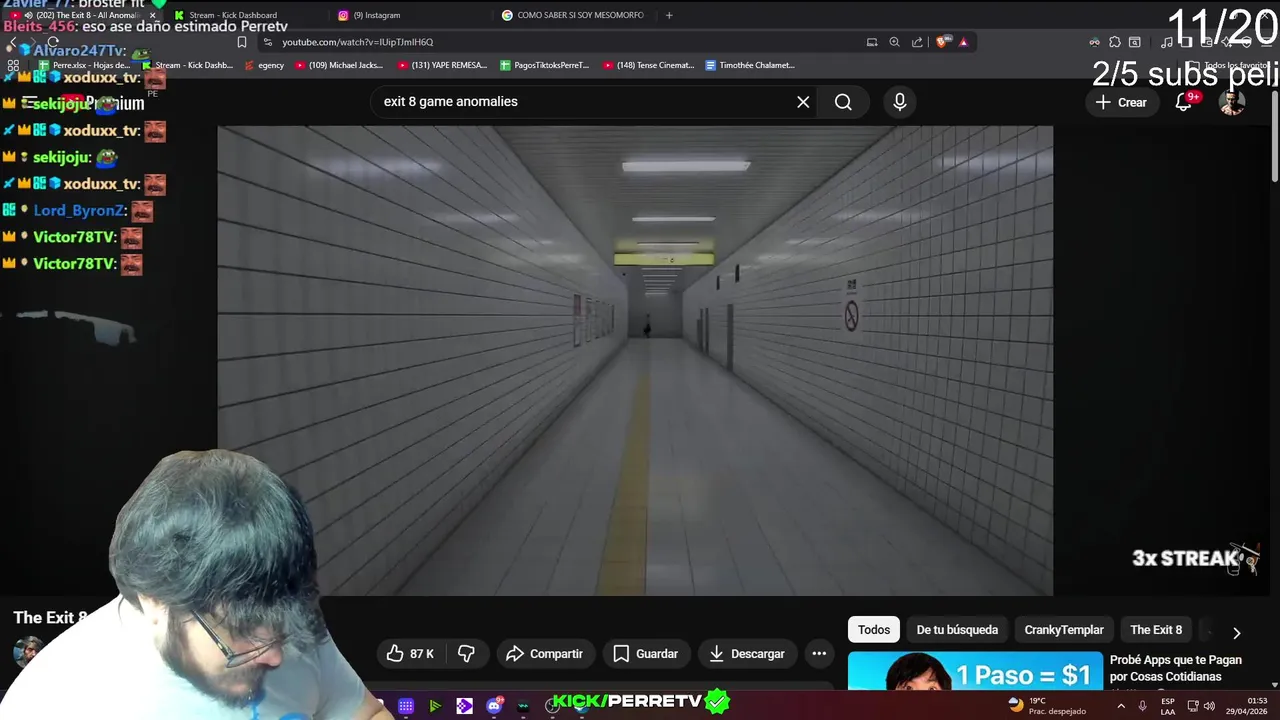The height and width of the screenshot is (720, 1280).
Task: Open the '1 Paso = $1' video thumbnail
Action: 975,672
